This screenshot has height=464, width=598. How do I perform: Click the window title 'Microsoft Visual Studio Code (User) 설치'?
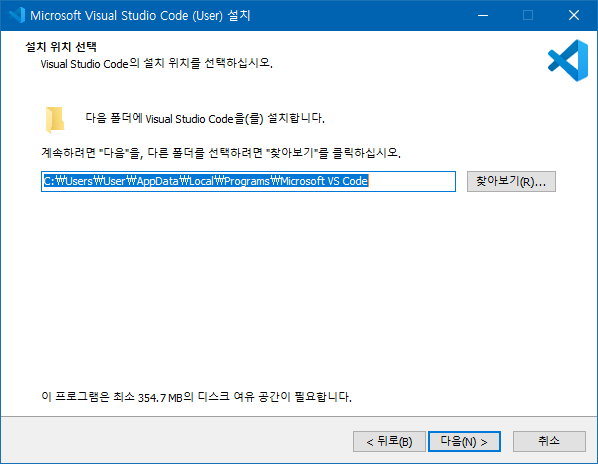(x=140, y=16)
